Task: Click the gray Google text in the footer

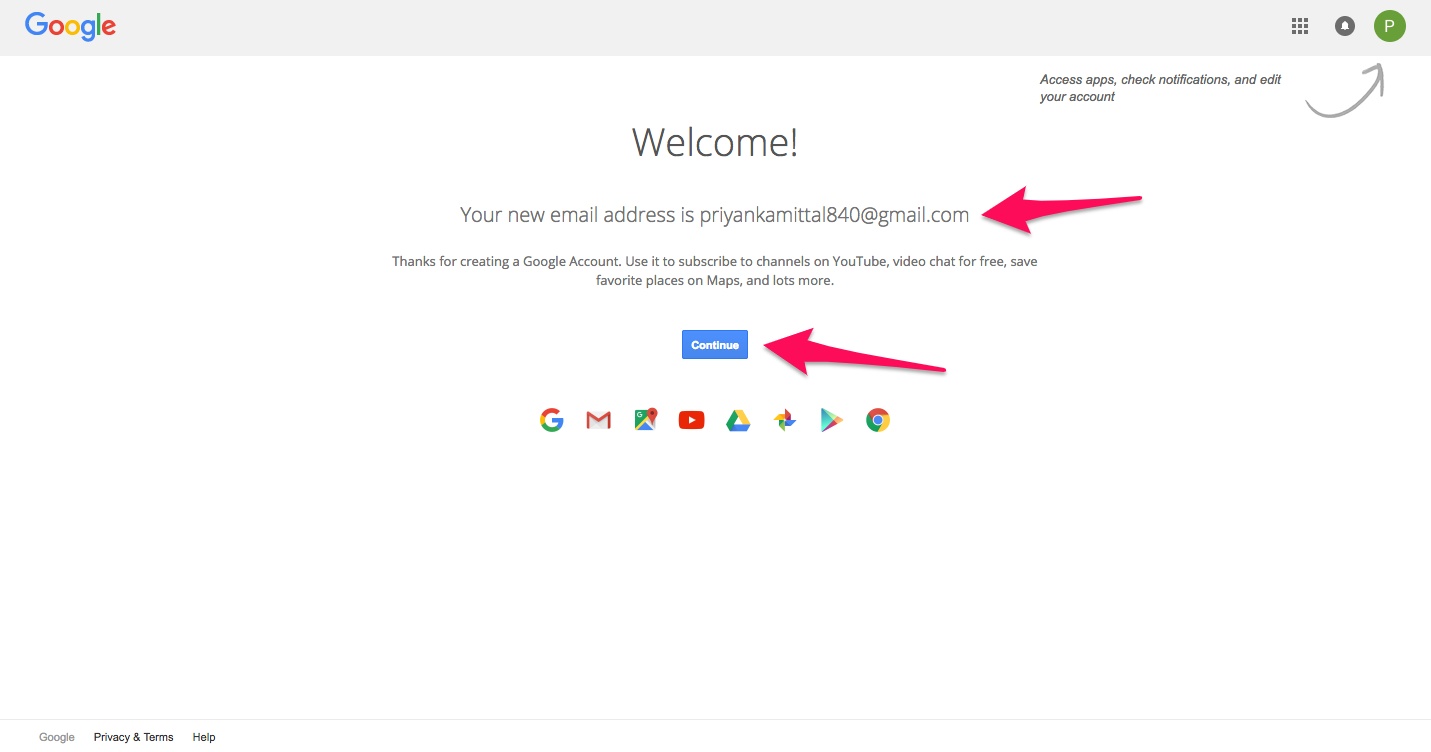Action: 57,737
